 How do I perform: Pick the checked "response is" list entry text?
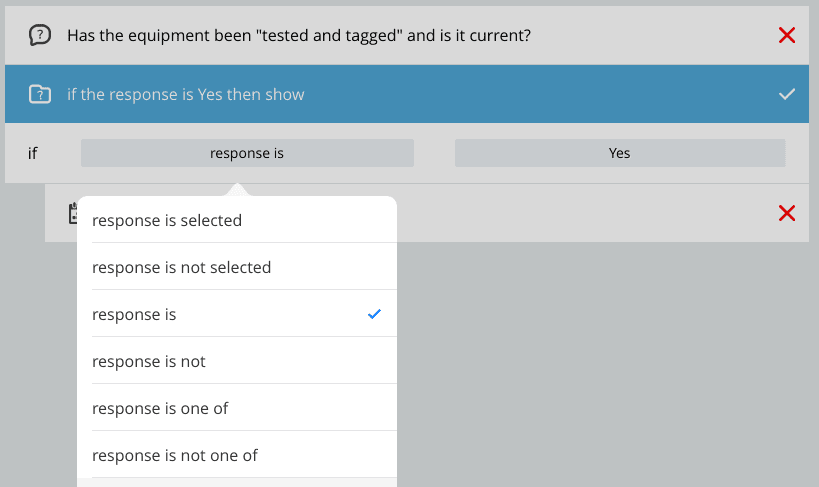coord(134,314)
